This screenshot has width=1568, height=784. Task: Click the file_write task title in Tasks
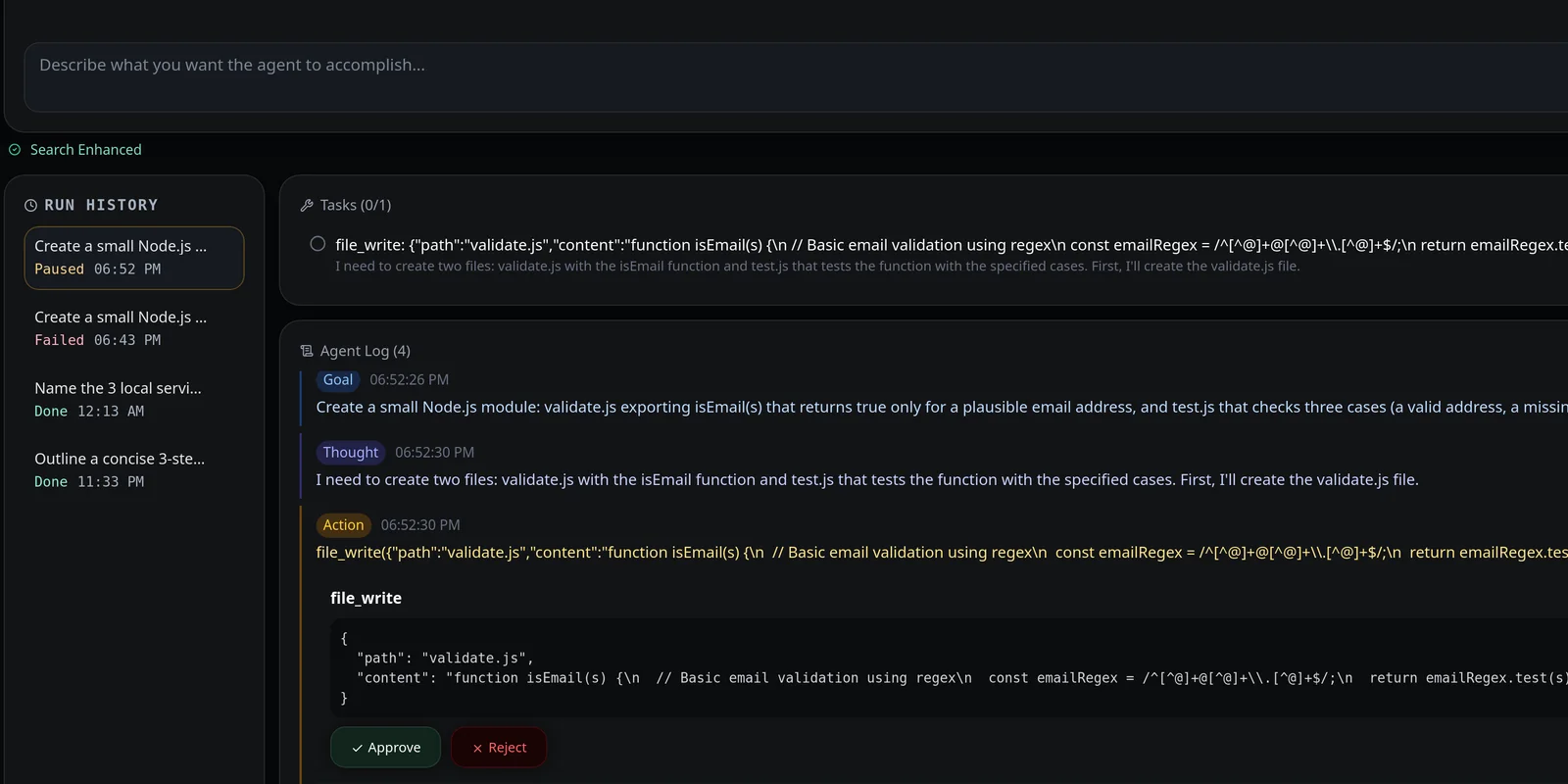click(952, 245)
